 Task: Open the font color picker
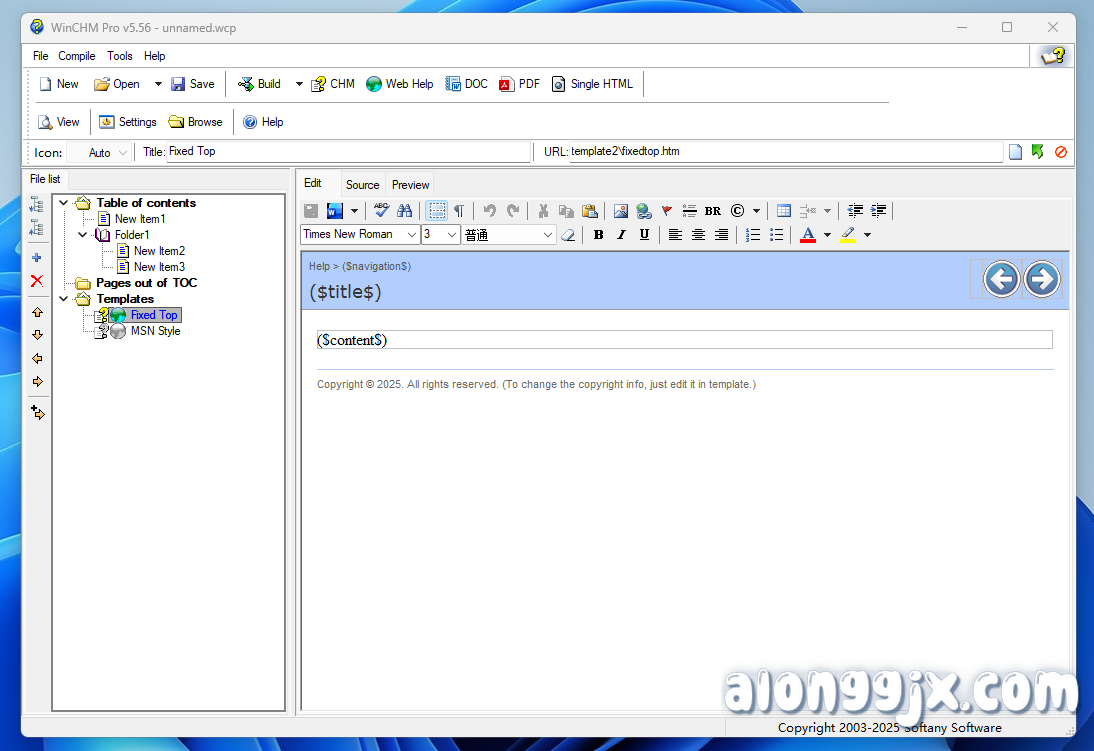click(808, 234)
